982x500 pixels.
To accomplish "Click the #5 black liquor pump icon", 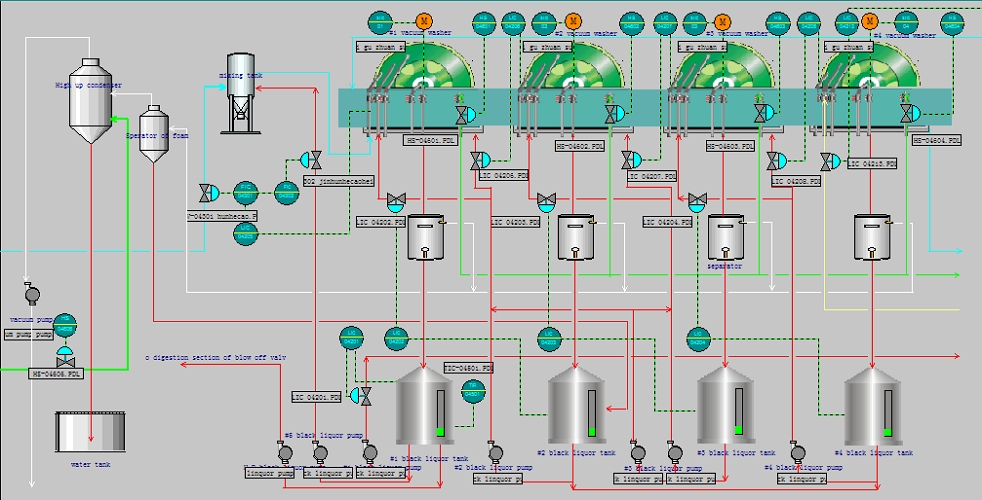I will point(284,453).
